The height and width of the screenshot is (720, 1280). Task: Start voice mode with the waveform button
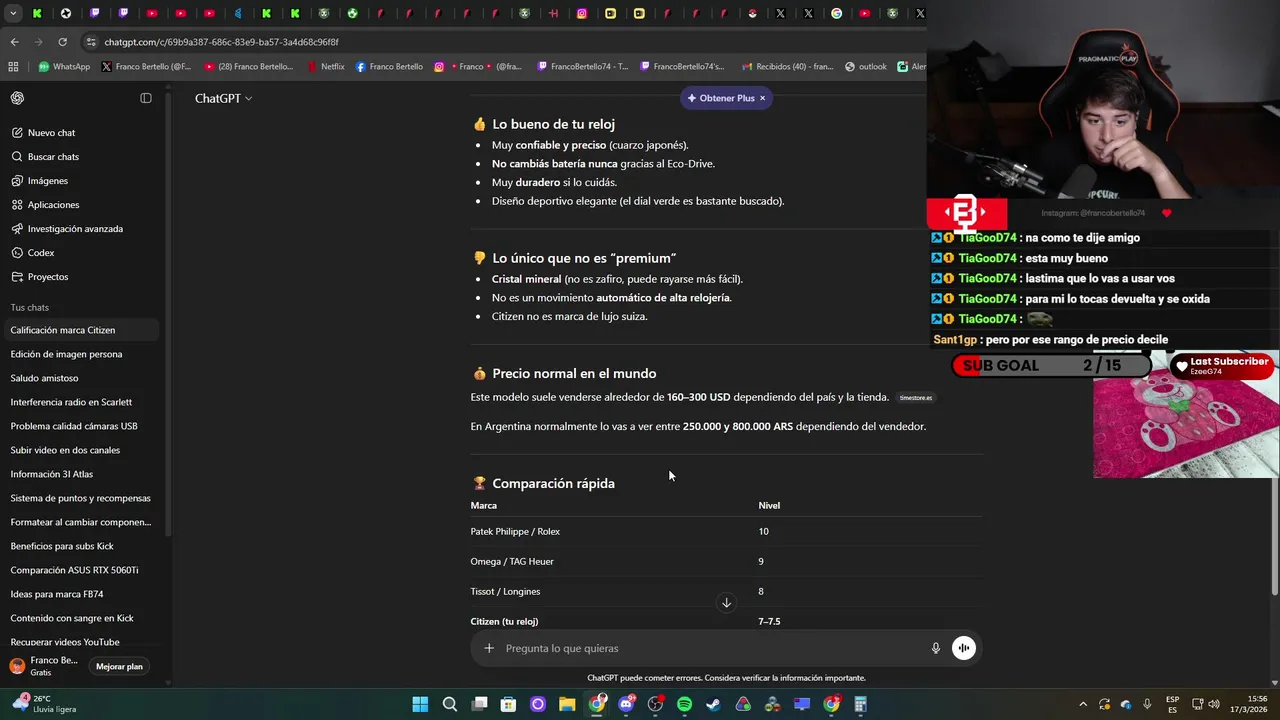pos(964,648)
